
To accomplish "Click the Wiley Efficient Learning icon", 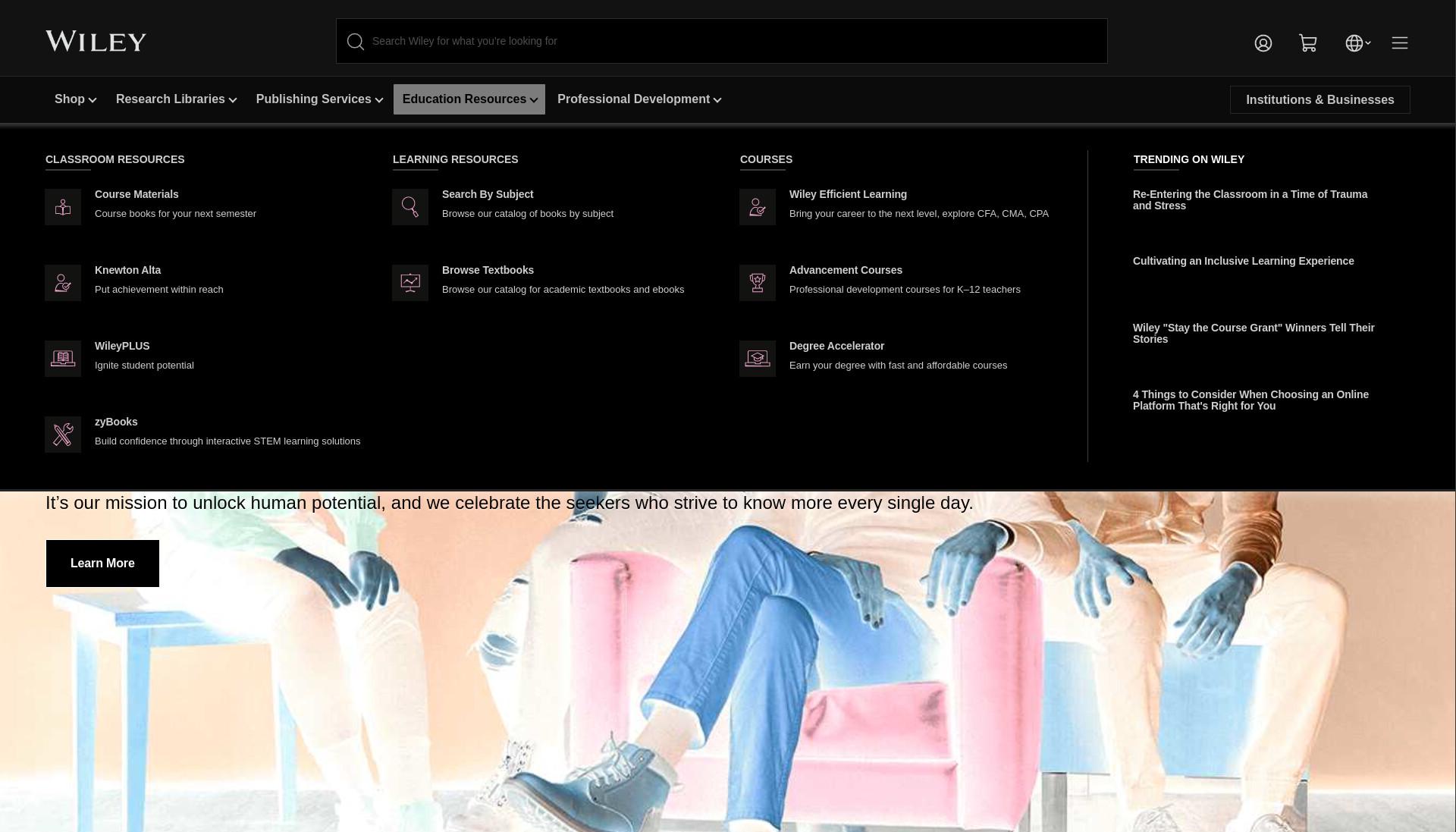I will click(758, 207).
